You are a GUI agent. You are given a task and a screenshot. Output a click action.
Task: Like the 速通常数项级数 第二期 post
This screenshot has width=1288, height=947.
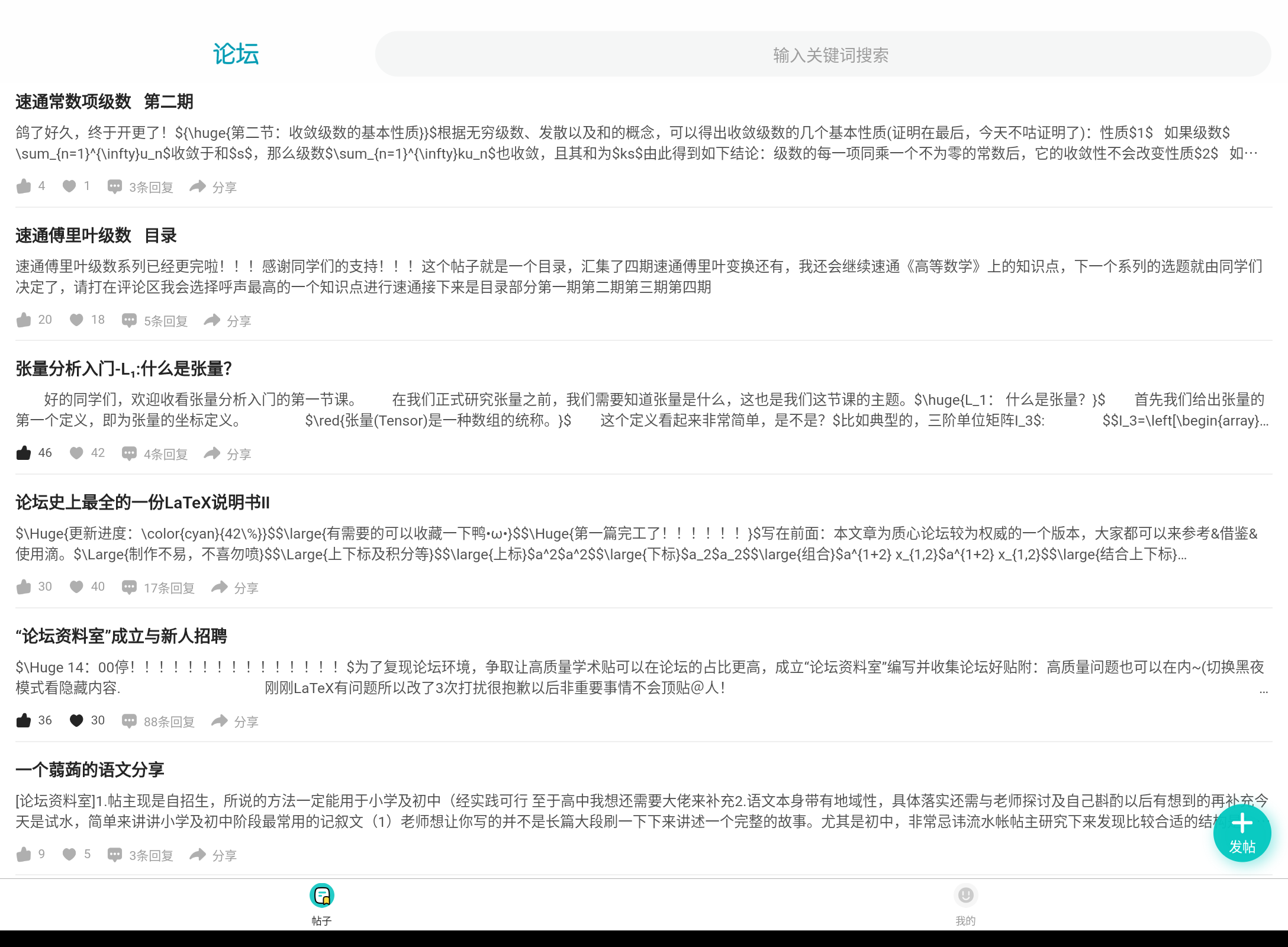[24, 186]
